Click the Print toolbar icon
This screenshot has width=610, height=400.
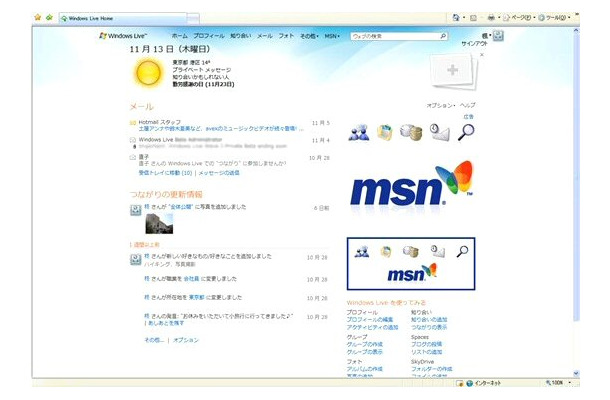point(491,18)
